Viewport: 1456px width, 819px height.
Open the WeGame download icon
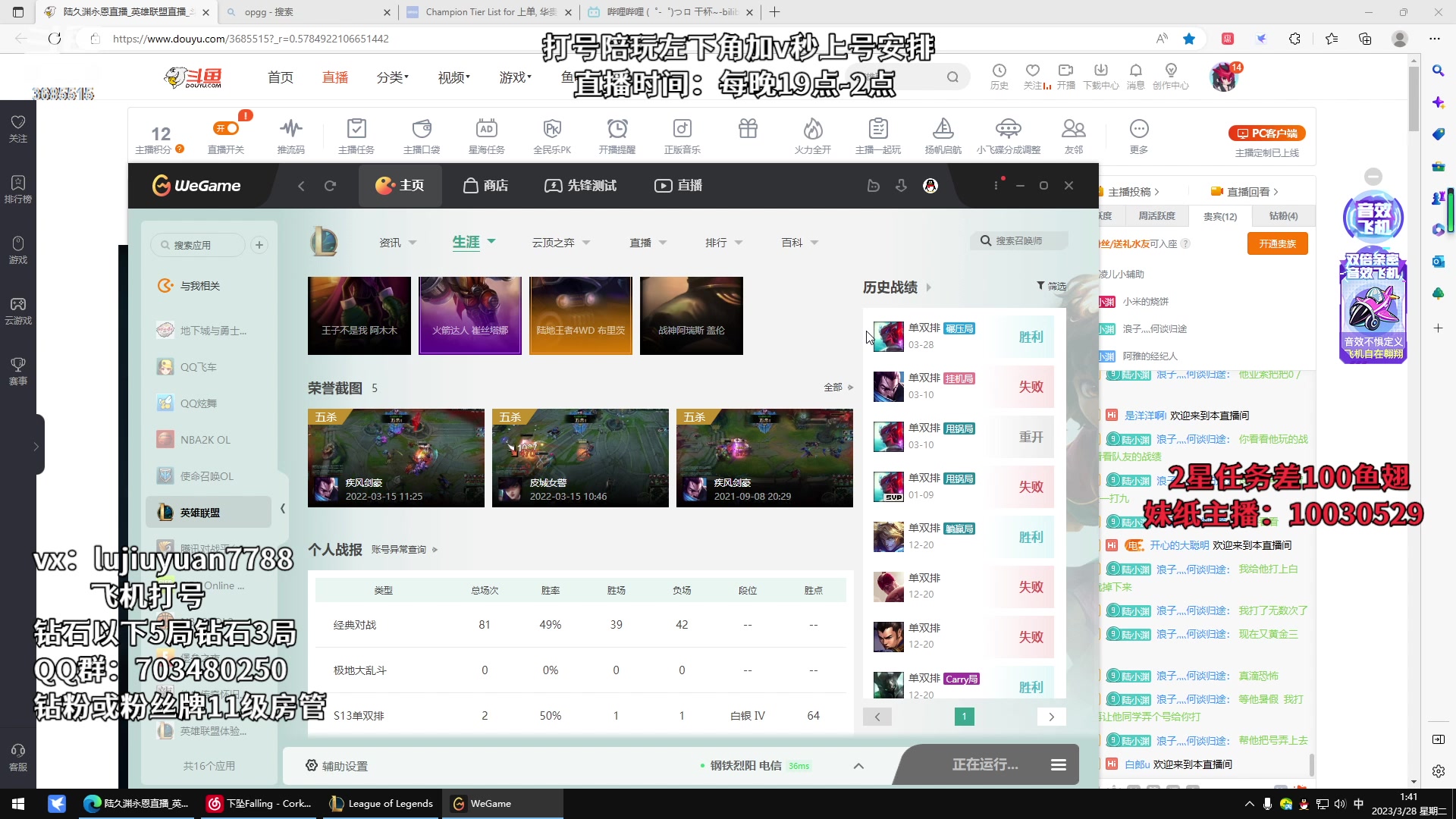point(901,186)
